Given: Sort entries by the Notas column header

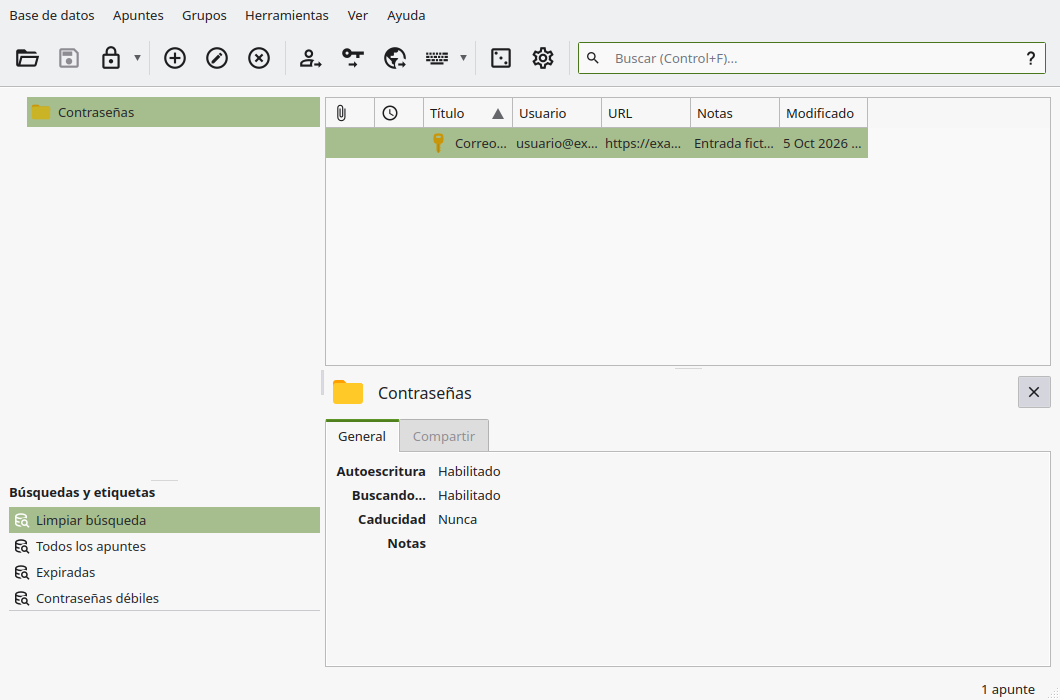Looking at the screenshot, I should (x=735, y=113).
